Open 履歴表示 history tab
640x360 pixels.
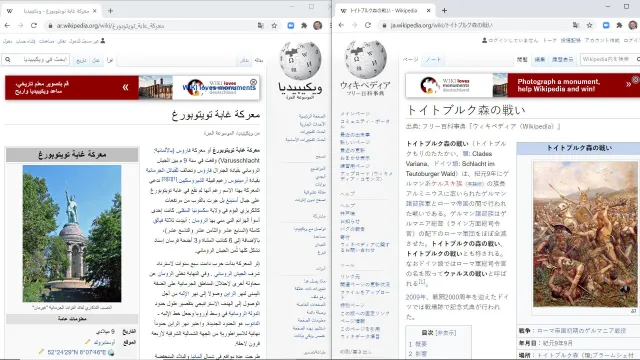coord(563,60)
